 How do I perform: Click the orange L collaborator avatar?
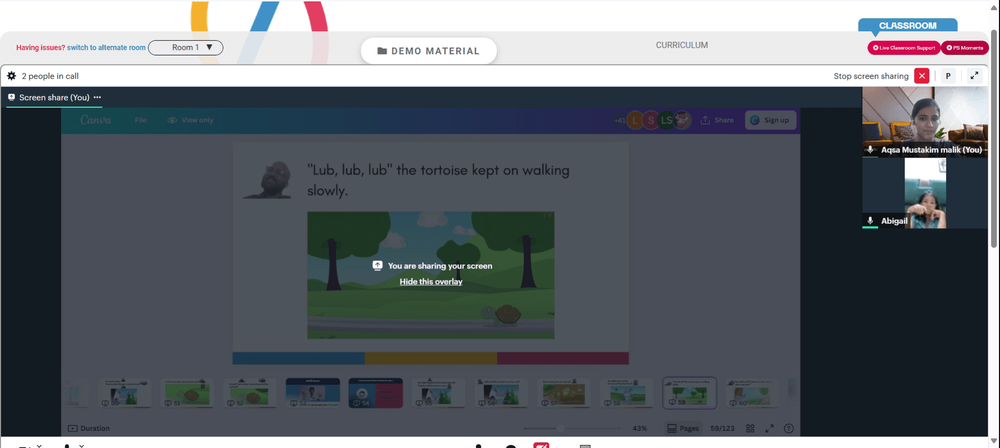[635, 120]
